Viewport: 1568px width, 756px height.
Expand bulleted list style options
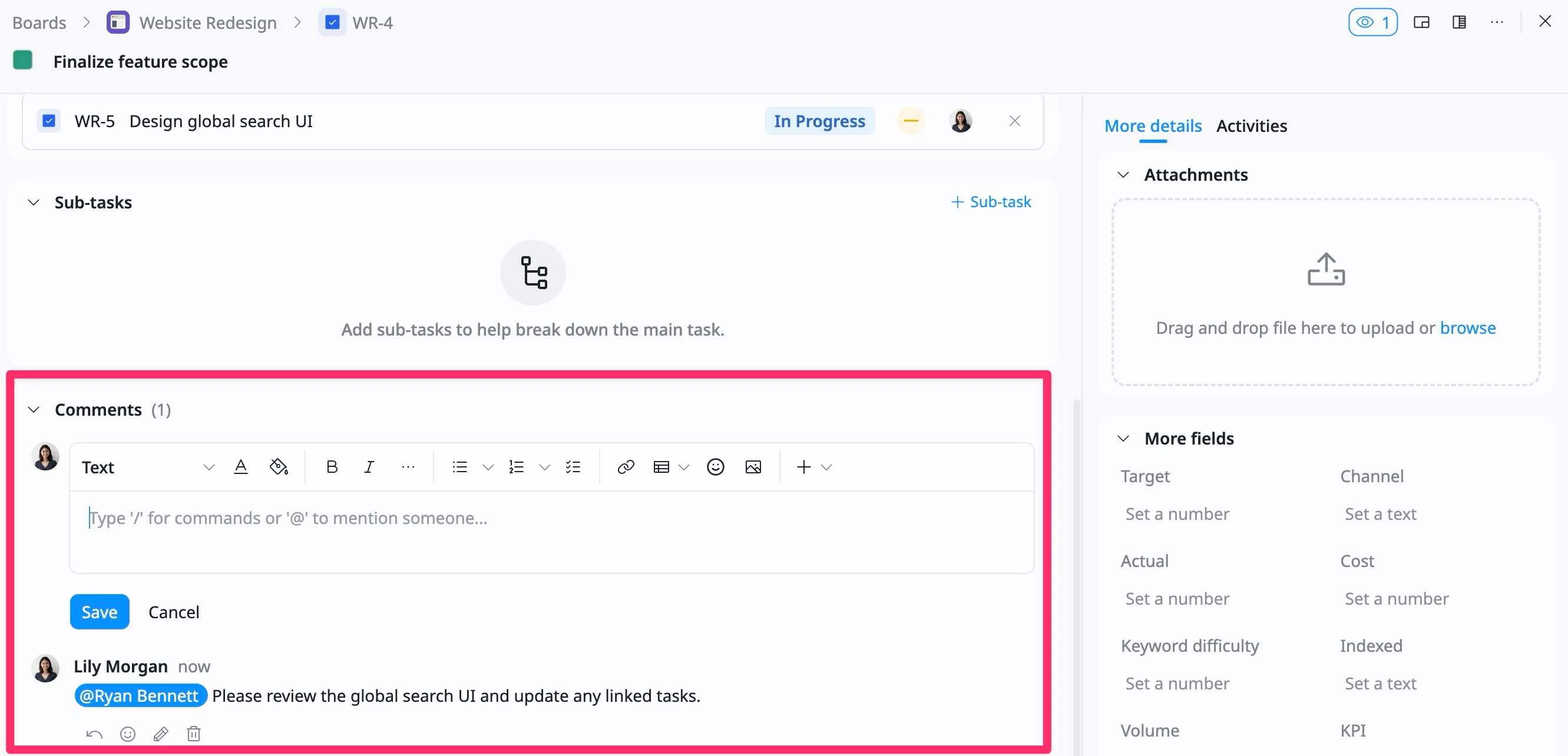[x=488, y=467]
